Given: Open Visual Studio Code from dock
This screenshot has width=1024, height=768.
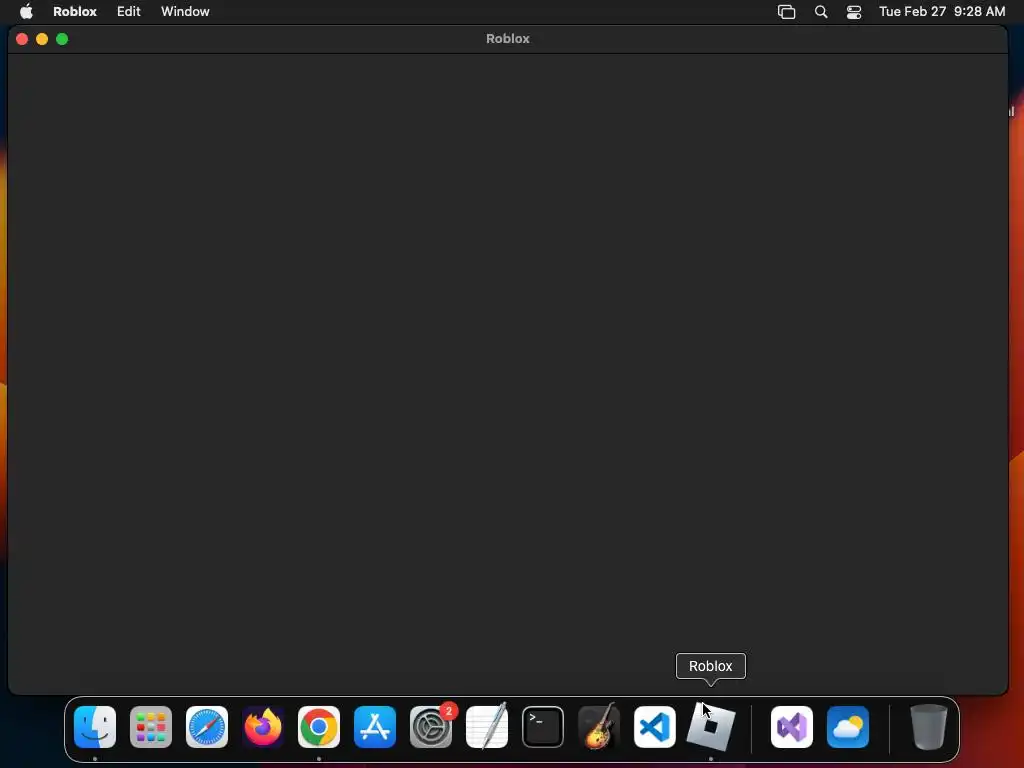Looking at the screenshot, I should pos(655,727).
